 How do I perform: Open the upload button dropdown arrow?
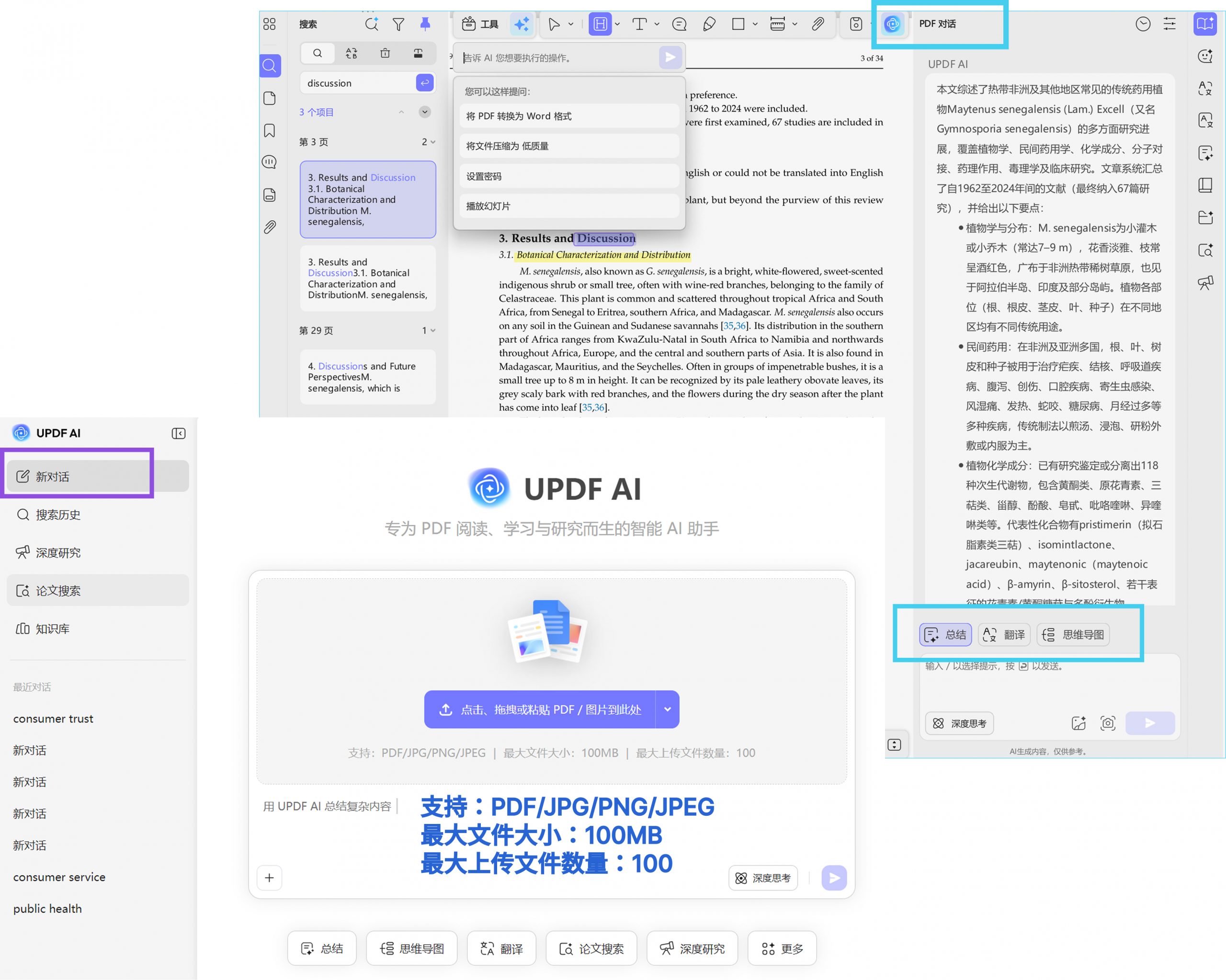point(668,710)
